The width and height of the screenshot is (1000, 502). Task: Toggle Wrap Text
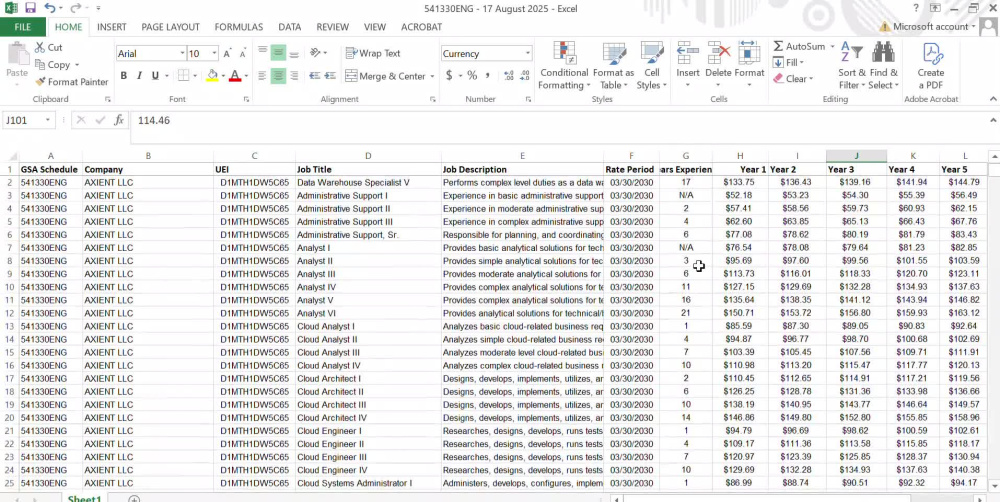click(x=373, y=54)
